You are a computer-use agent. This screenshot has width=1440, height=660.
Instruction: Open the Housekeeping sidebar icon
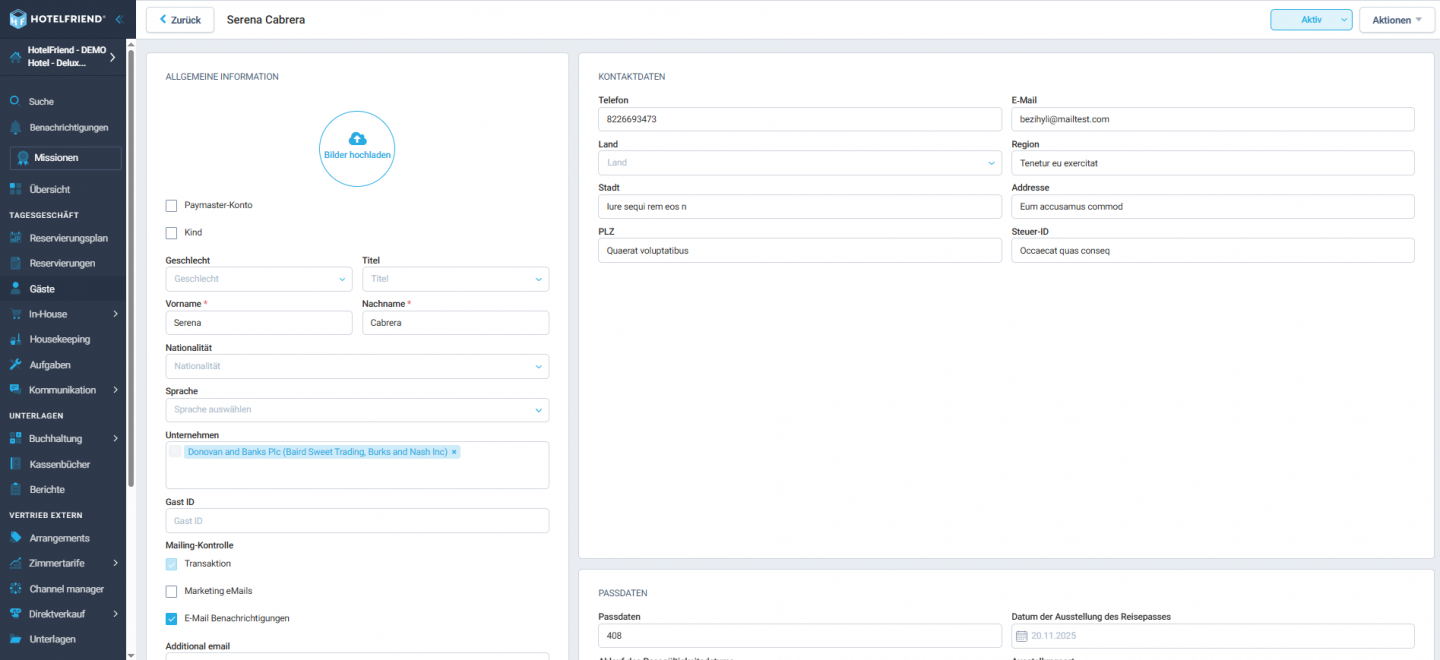click(14, 339)
